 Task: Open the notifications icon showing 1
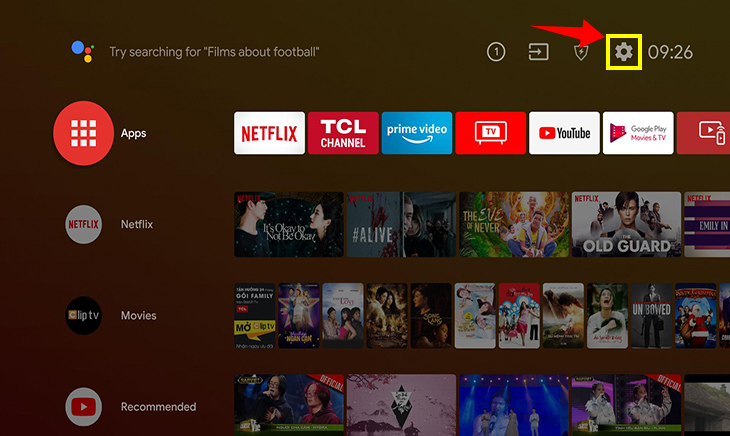click(496, 52)
